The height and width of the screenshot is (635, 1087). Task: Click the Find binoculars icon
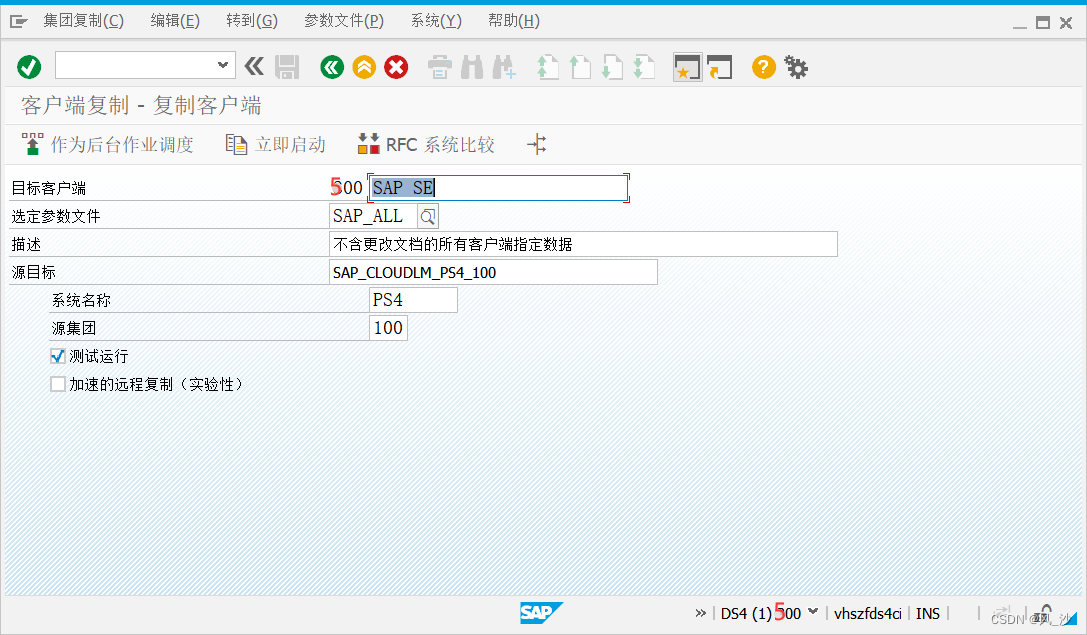click(472, 67)
